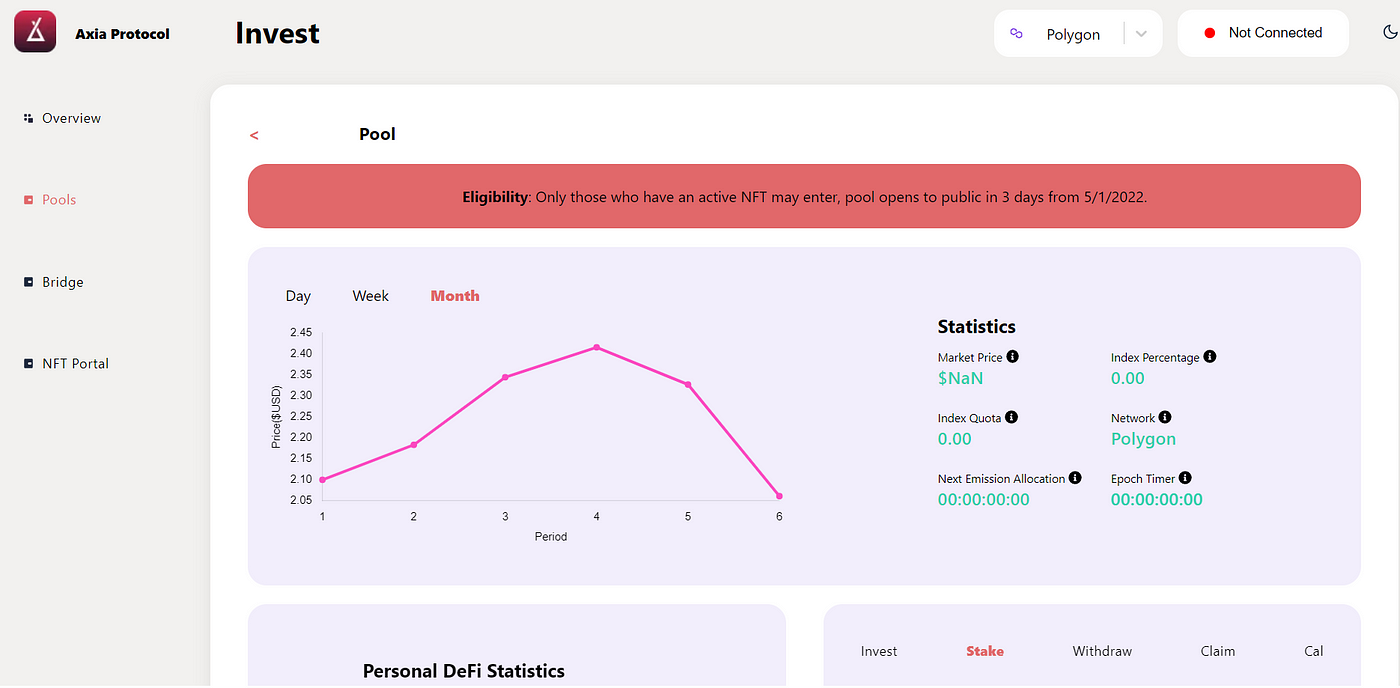Open the Invest tab
The height and width of the screenshot is (688, 1400).
pyautogui.click(x=879, y=651)
